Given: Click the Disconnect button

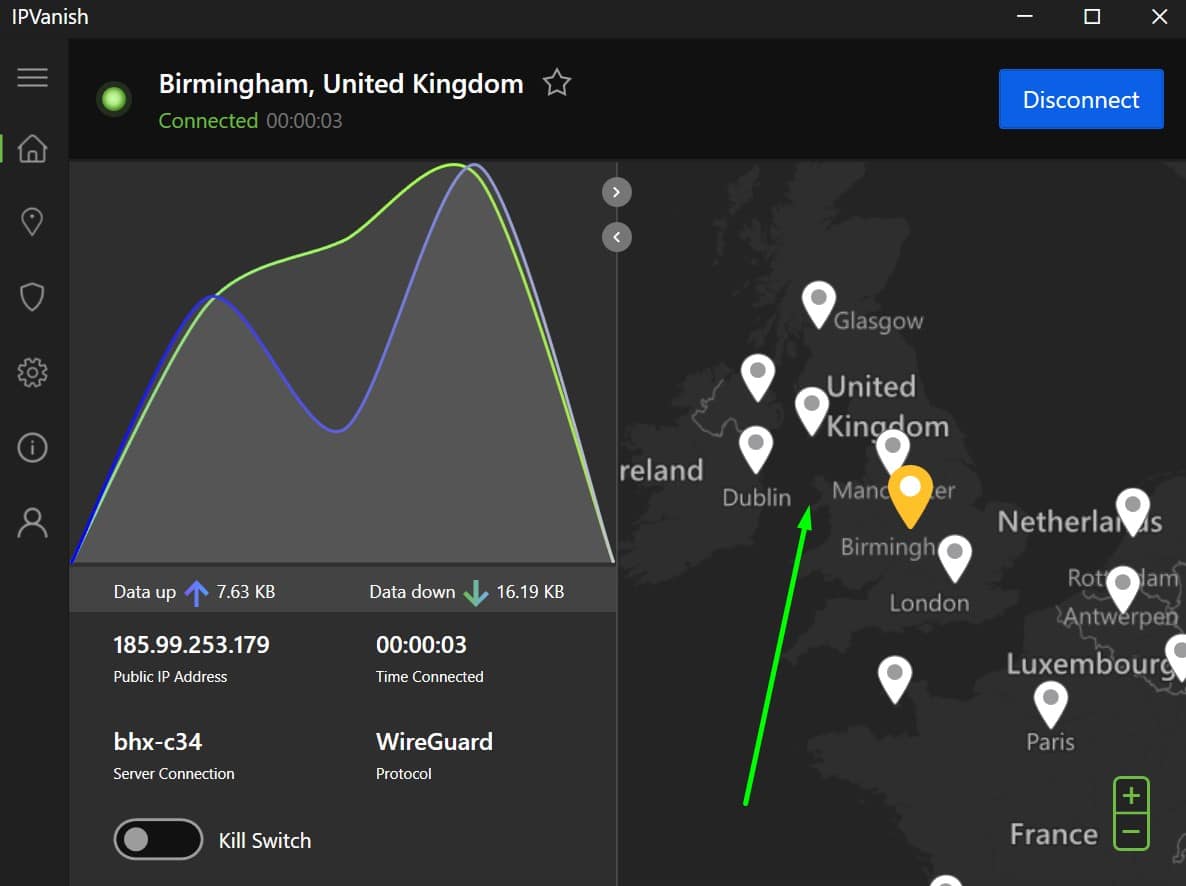Looking at the screenshot, I should click(1081, 99).
